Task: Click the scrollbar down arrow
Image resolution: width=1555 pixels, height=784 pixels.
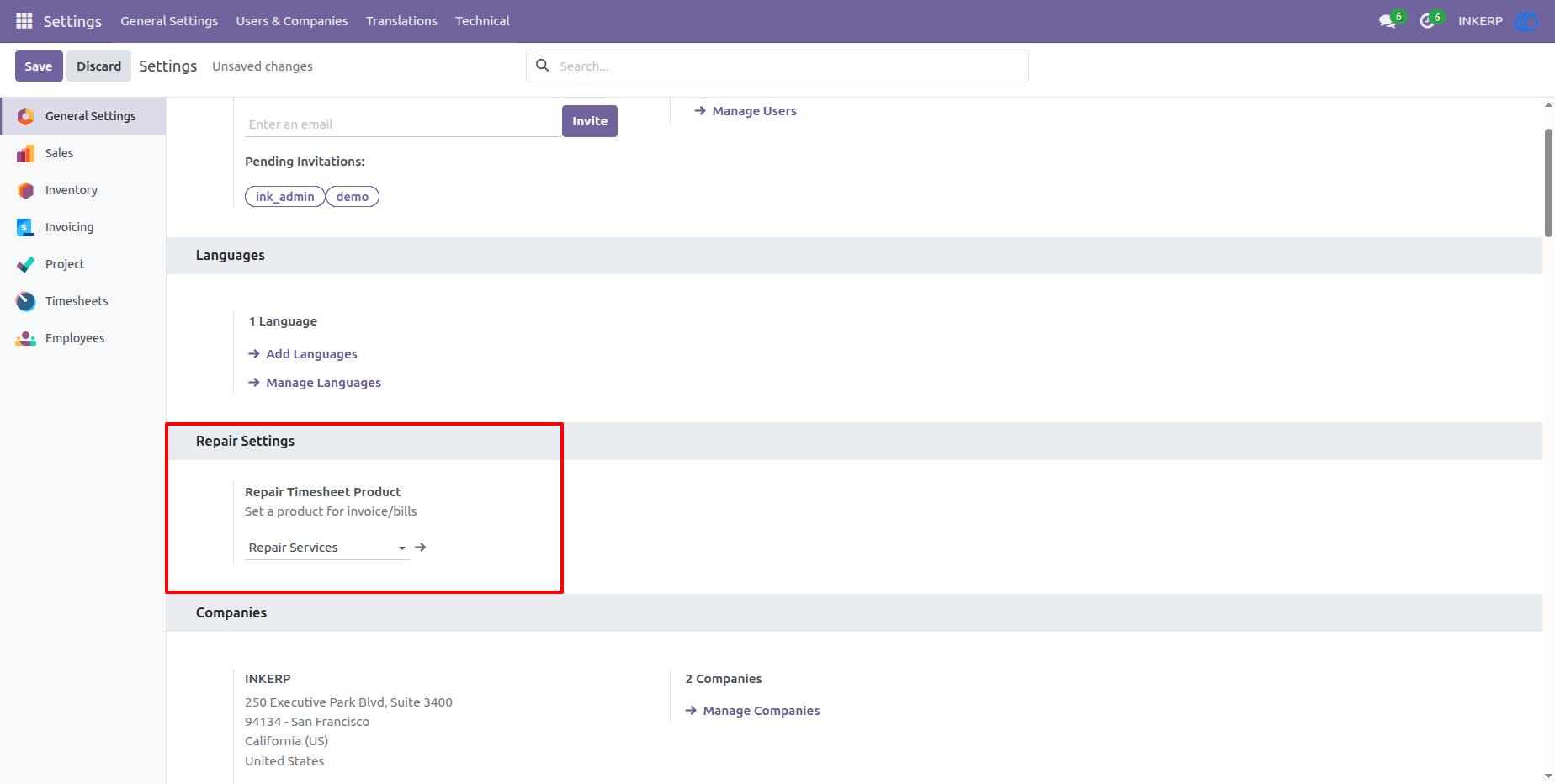Action: (1548, 776)
